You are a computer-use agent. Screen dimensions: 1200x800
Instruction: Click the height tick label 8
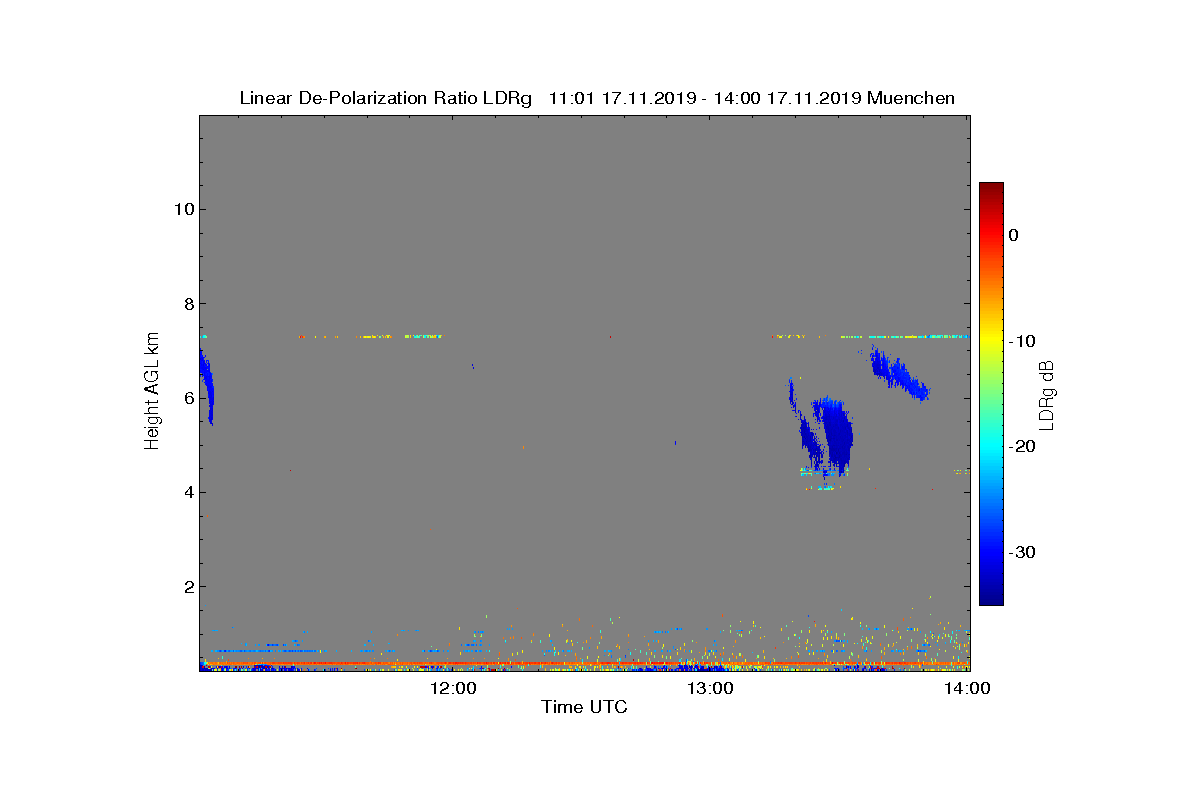coord(187,303)
